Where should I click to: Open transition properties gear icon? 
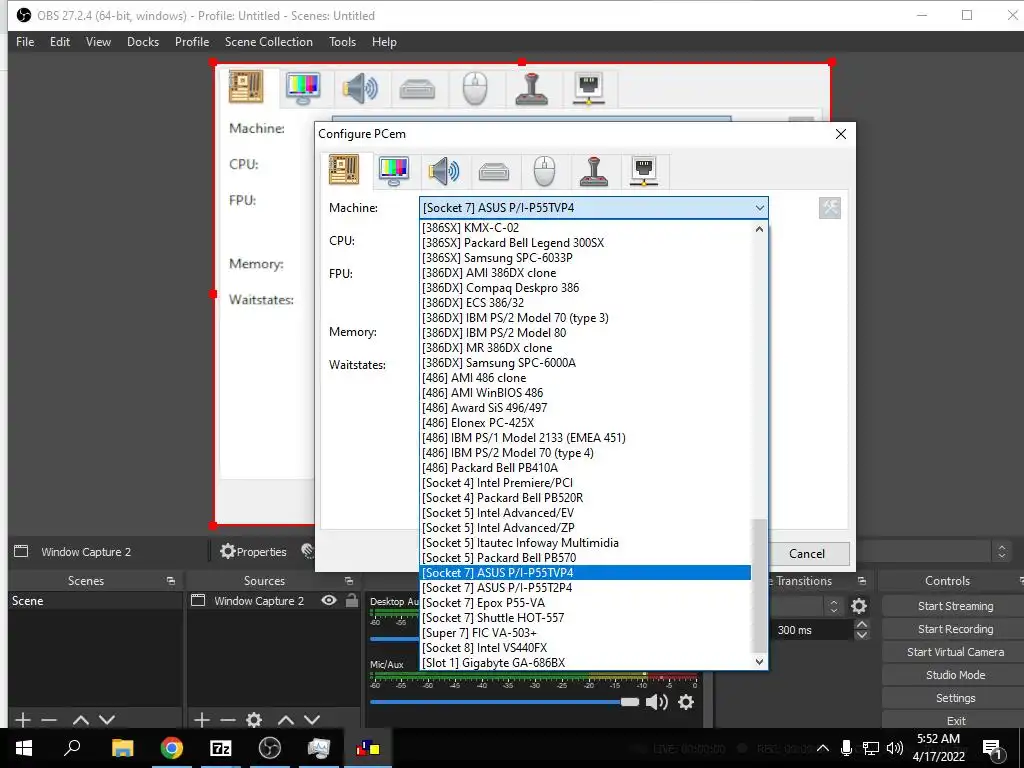pyautogui.click(x=859, y=606)
